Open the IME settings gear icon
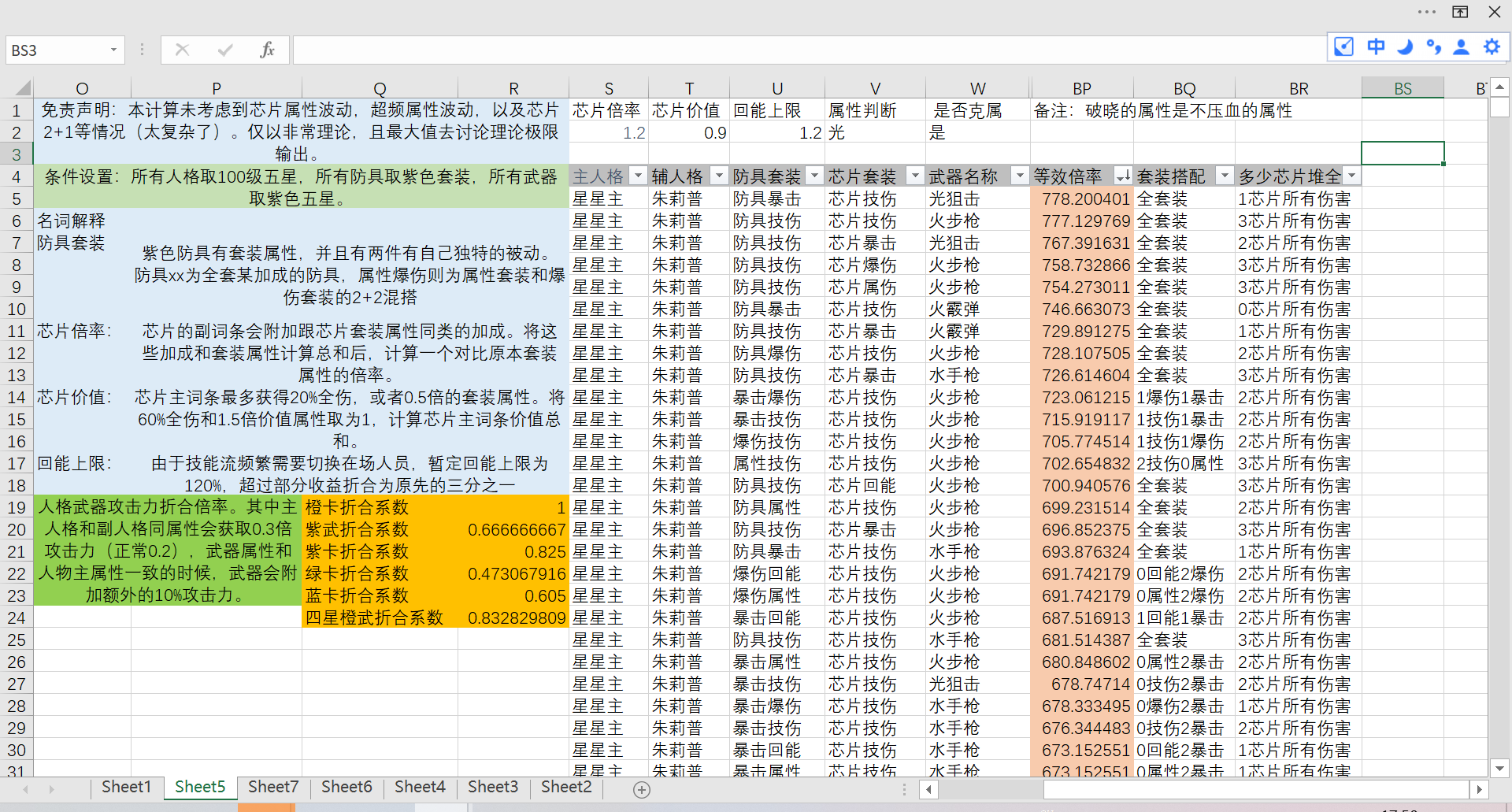1512x812 pixels. 1492,47
